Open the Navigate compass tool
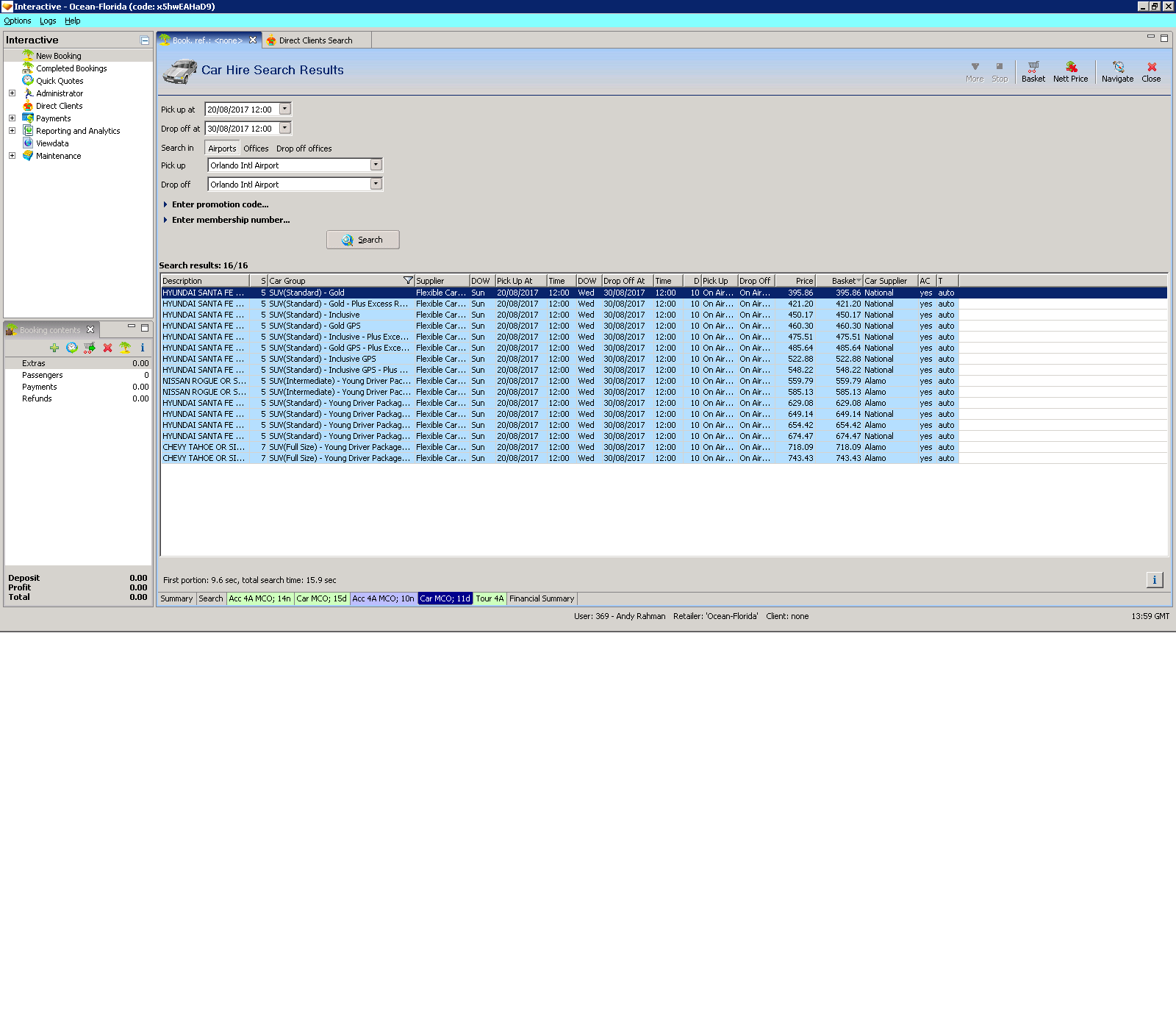 1117,71
